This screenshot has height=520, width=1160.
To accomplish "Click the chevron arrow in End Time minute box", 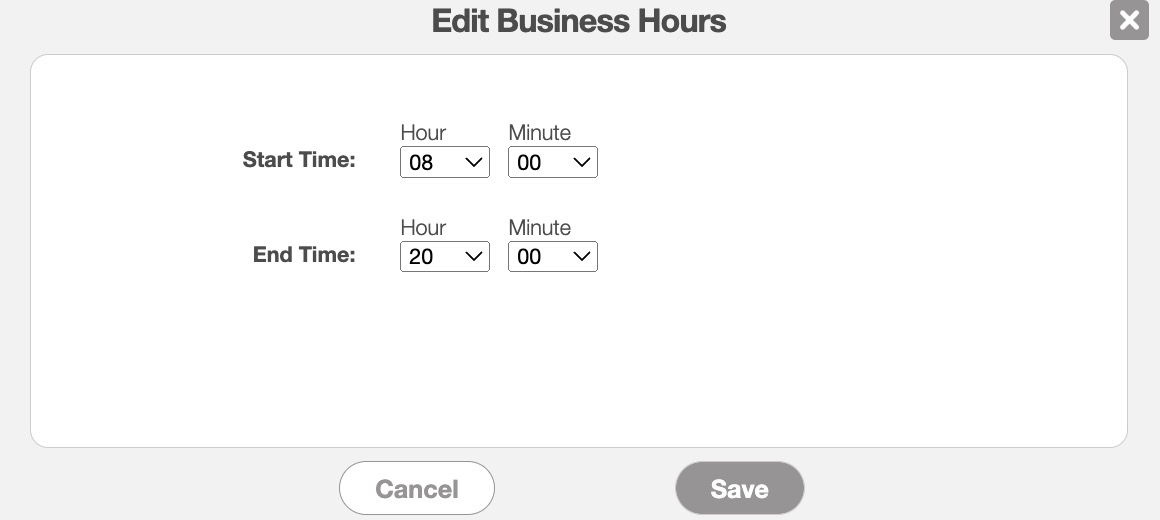I will [x=582, y=257].
